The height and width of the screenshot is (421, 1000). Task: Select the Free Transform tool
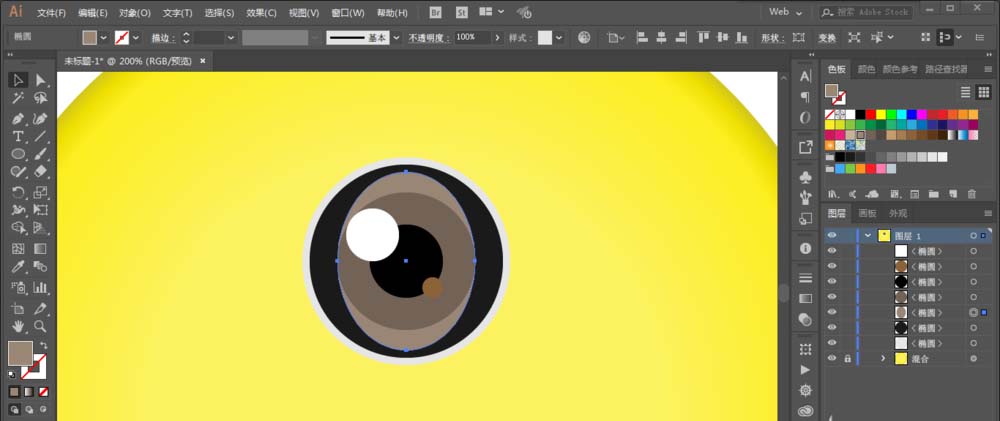(x=41, y=210)
